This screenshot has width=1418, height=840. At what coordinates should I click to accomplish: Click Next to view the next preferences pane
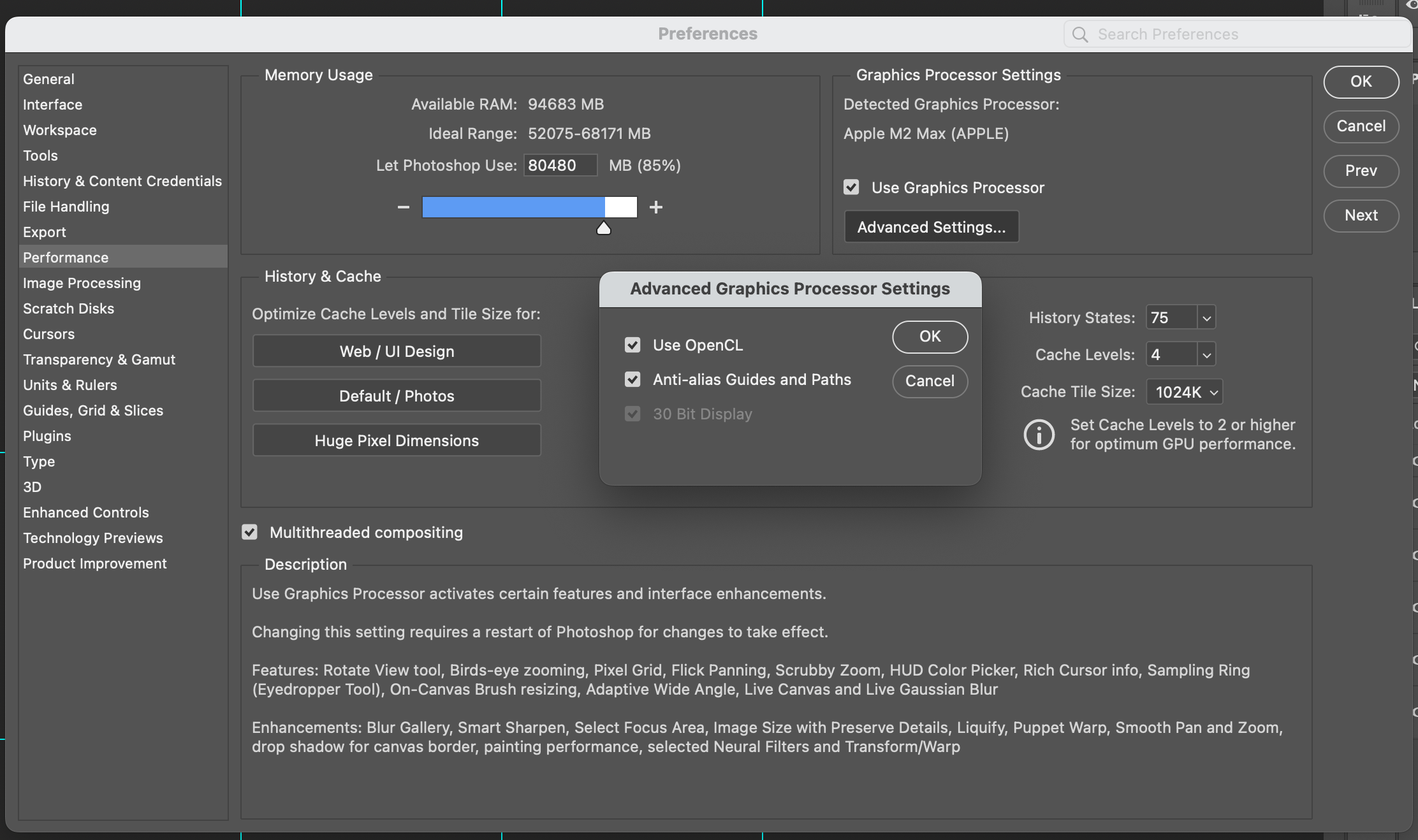coord(1361,216)
